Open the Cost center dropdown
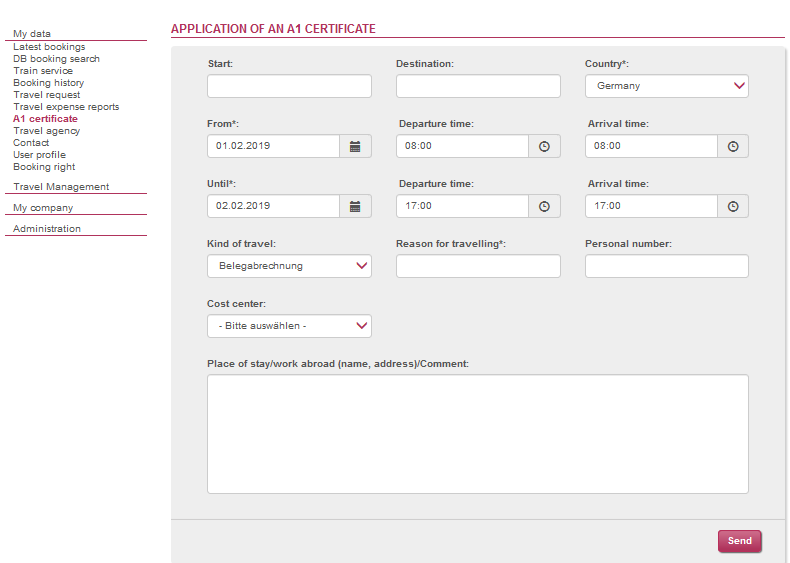 click(289, 326)
